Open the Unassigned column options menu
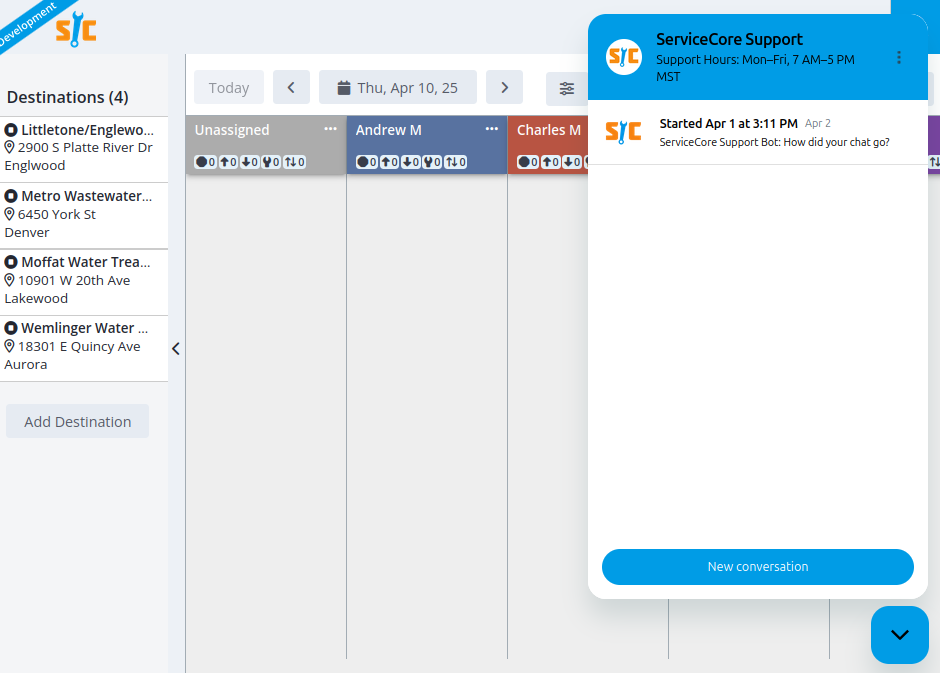 [x=330, y=129]
